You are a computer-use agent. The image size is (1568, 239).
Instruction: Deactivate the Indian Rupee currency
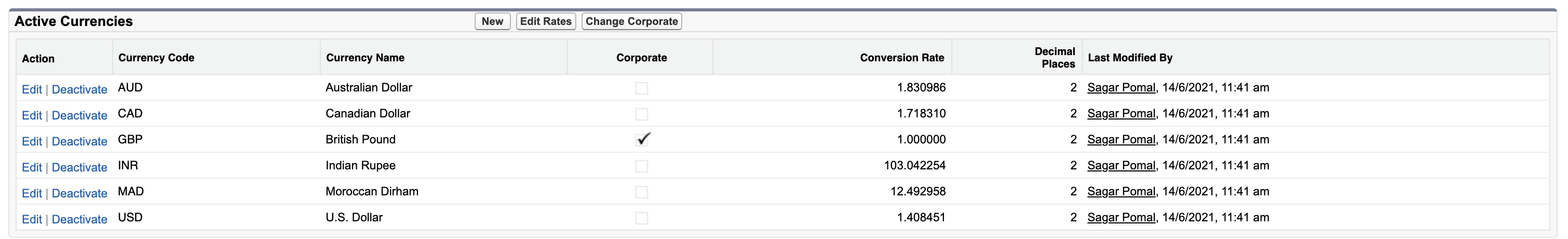[x=79, y=168]
